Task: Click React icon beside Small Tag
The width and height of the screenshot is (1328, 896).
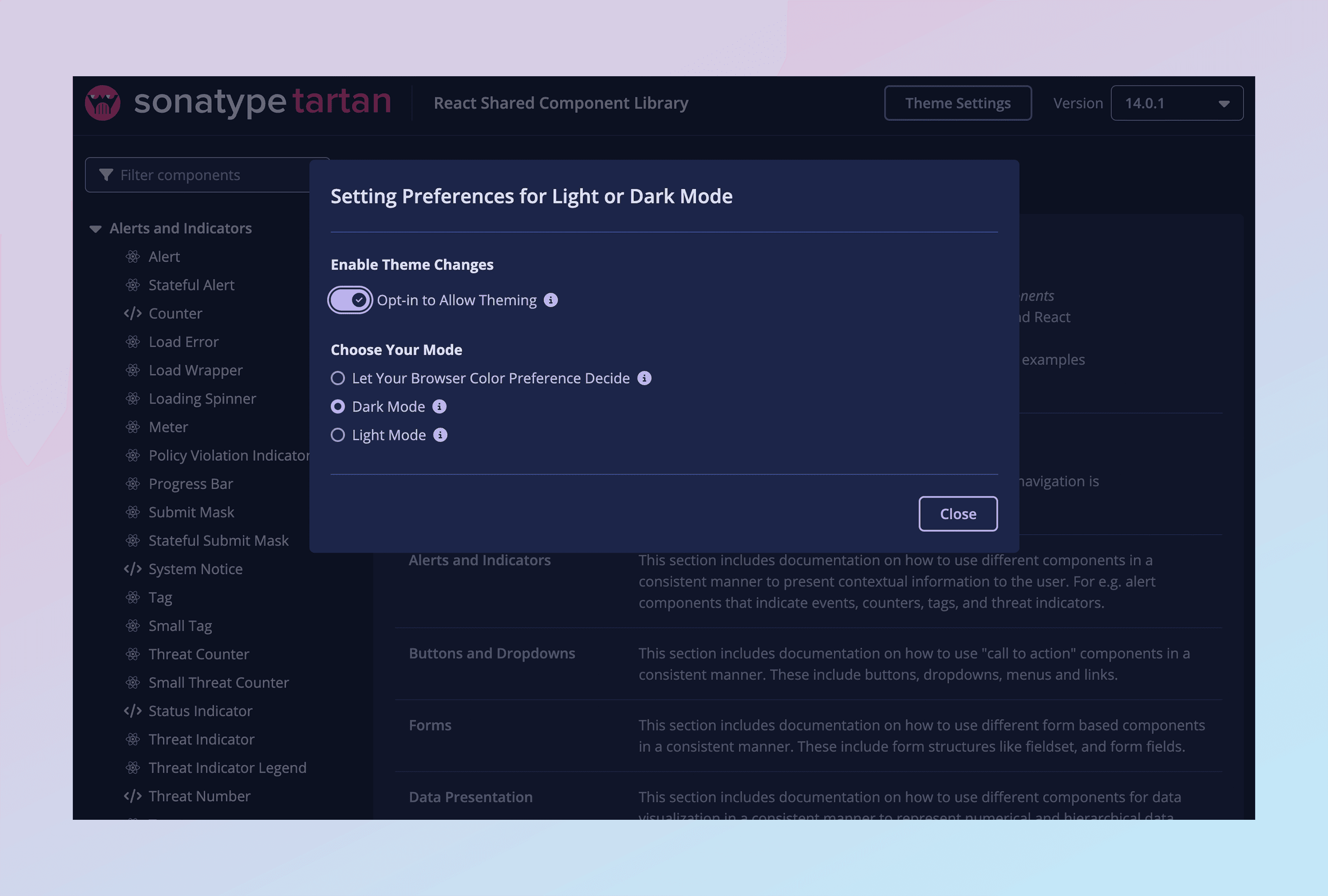Action: 133,626
